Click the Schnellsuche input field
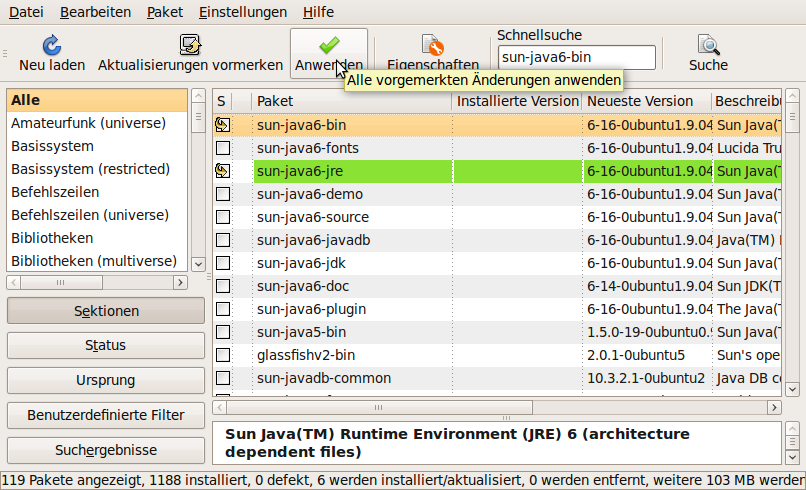Image resolution: width=806 pixels, height=490 pixels. 577,57
